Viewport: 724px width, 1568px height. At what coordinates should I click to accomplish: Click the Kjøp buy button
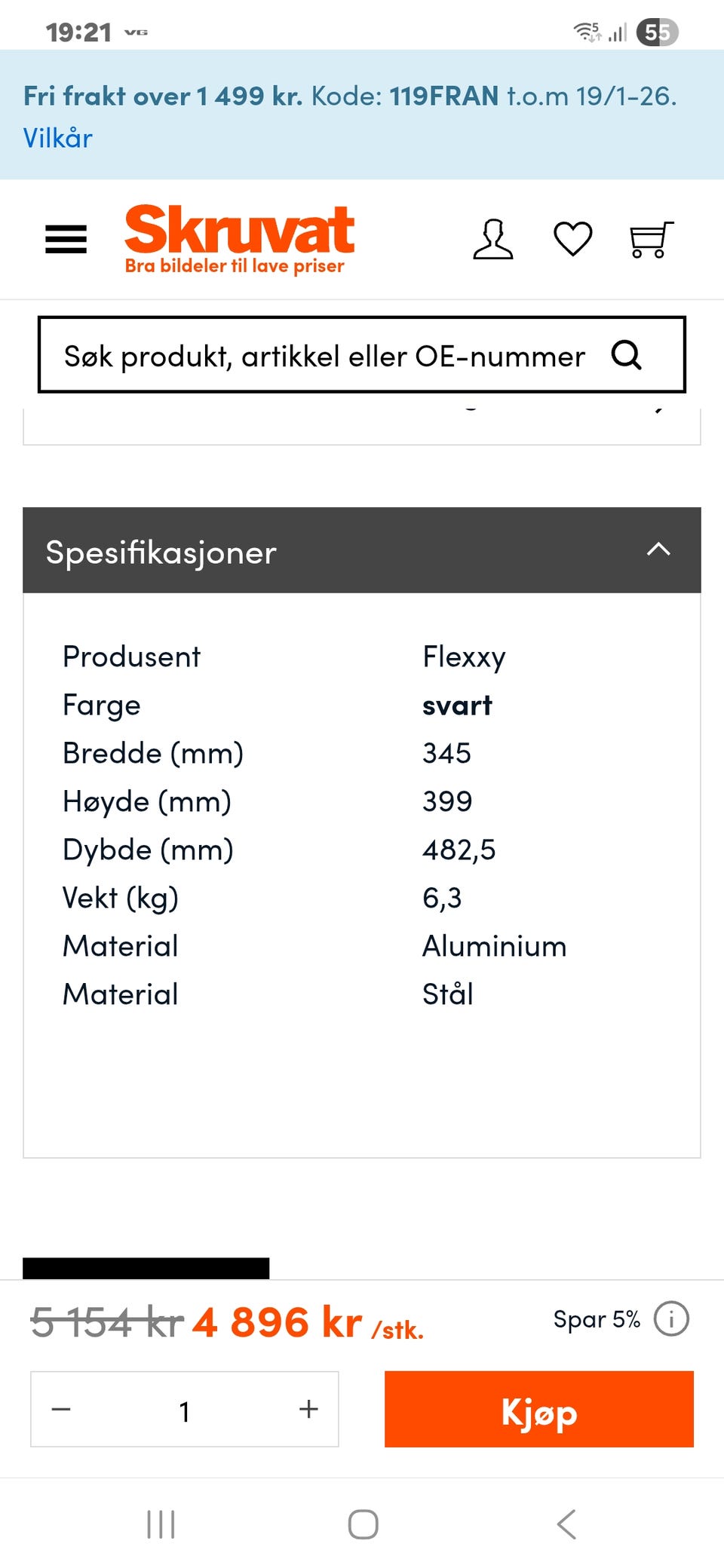coord(538,1409)
